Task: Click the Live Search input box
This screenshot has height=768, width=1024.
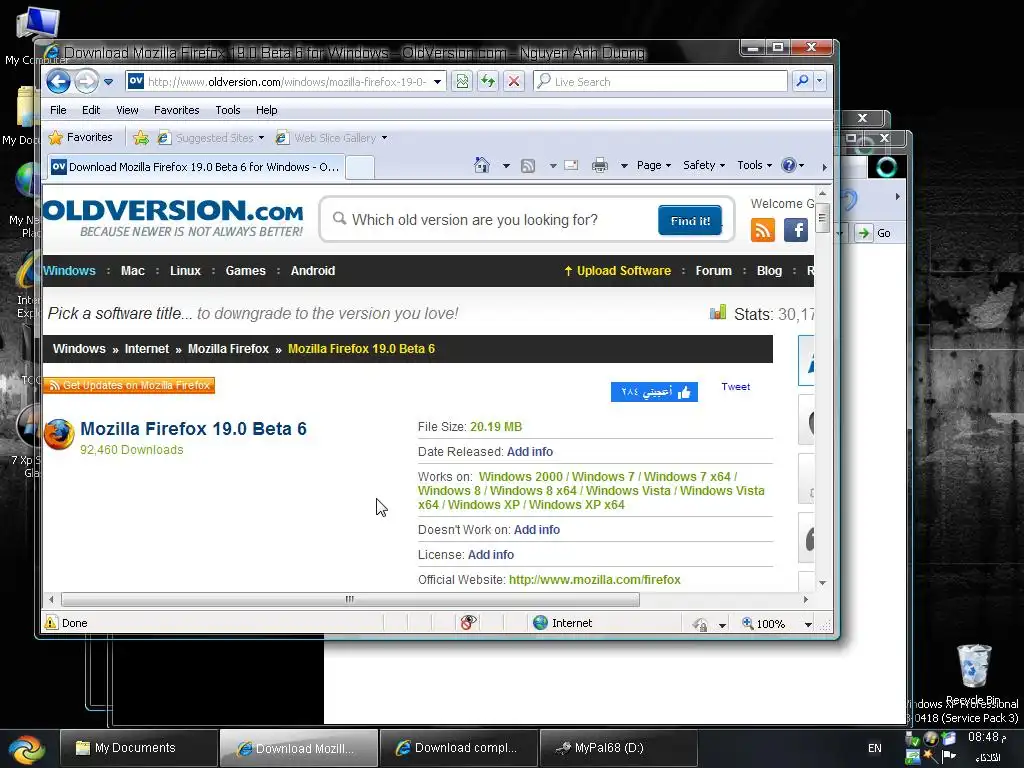Action: tap(660, 82)
